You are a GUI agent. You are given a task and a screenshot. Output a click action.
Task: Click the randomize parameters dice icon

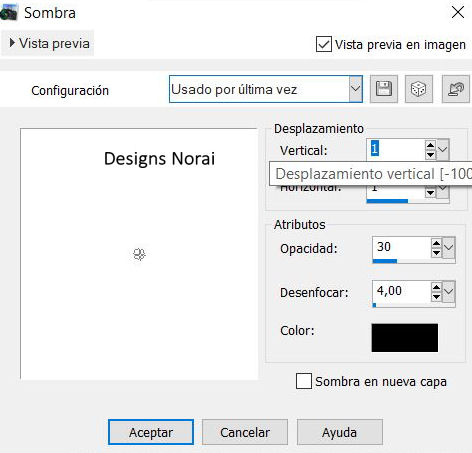419,89
